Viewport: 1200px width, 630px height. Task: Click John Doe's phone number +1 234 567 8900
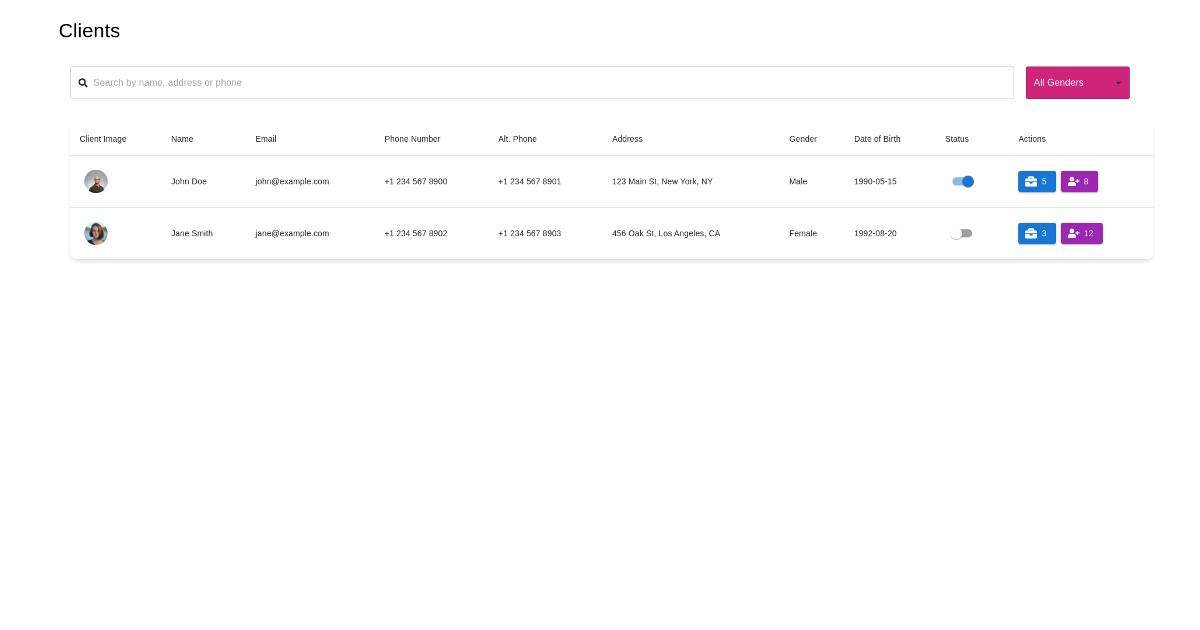coord(415,181)
